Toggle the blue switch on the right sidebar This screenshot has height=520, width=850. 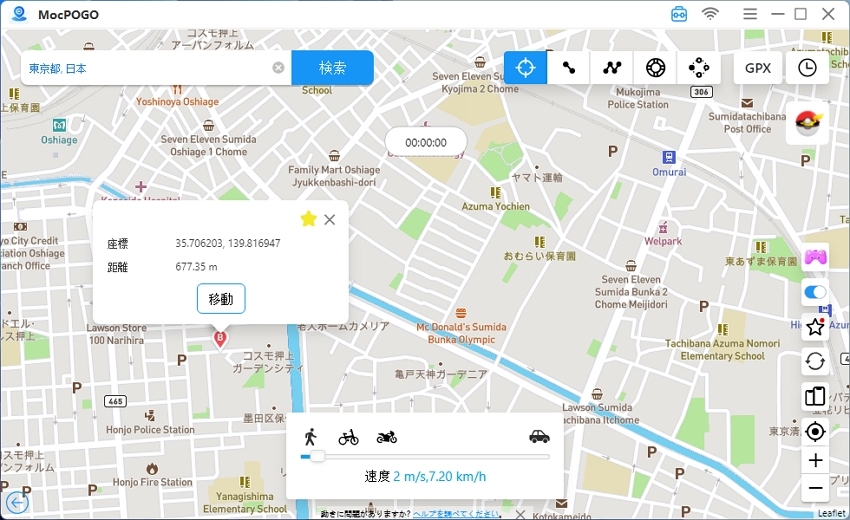pos(815,292)
